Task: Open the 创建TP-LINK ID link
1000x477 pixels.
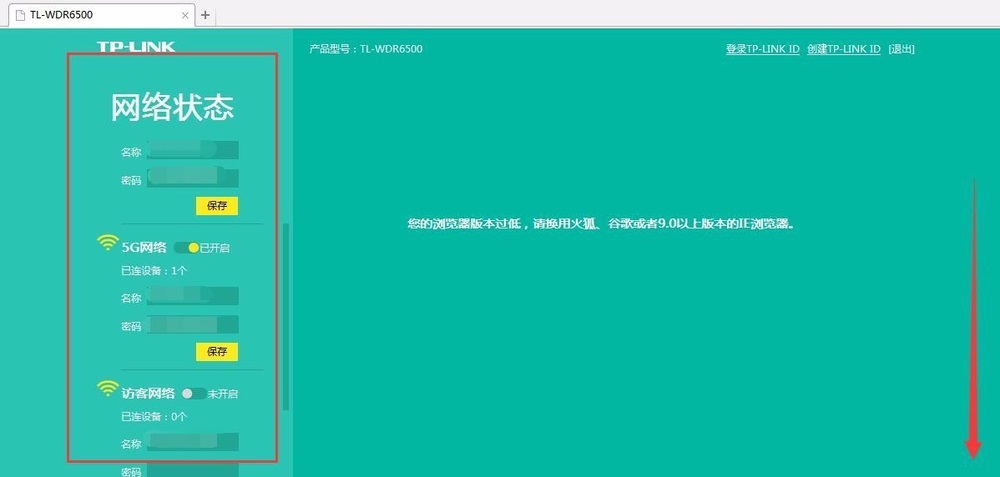Action: (843, 49)
